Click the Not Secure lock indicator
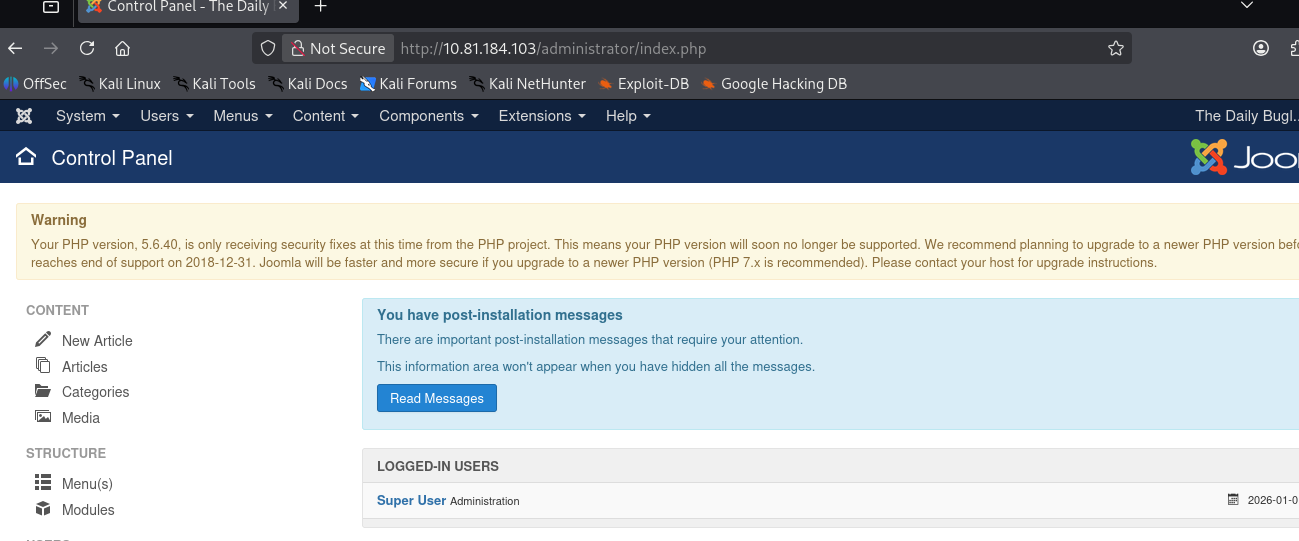Viewport: 1299px width, 541px height. pyautogui.click(x=337, y=48)
